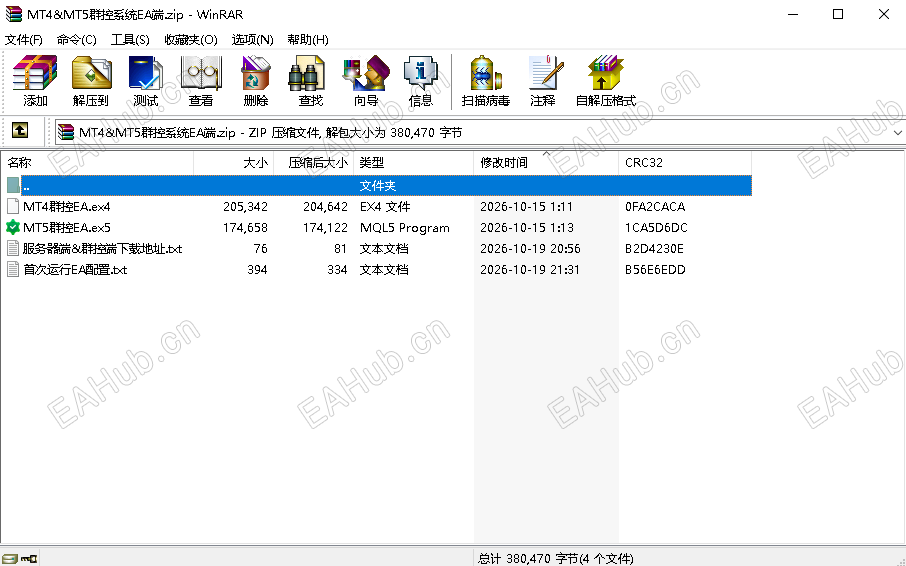The width and height of the screenshot is (906, 566).
Task: Click modified time 2026-10-19 21:31
Action: pos(530,270)
